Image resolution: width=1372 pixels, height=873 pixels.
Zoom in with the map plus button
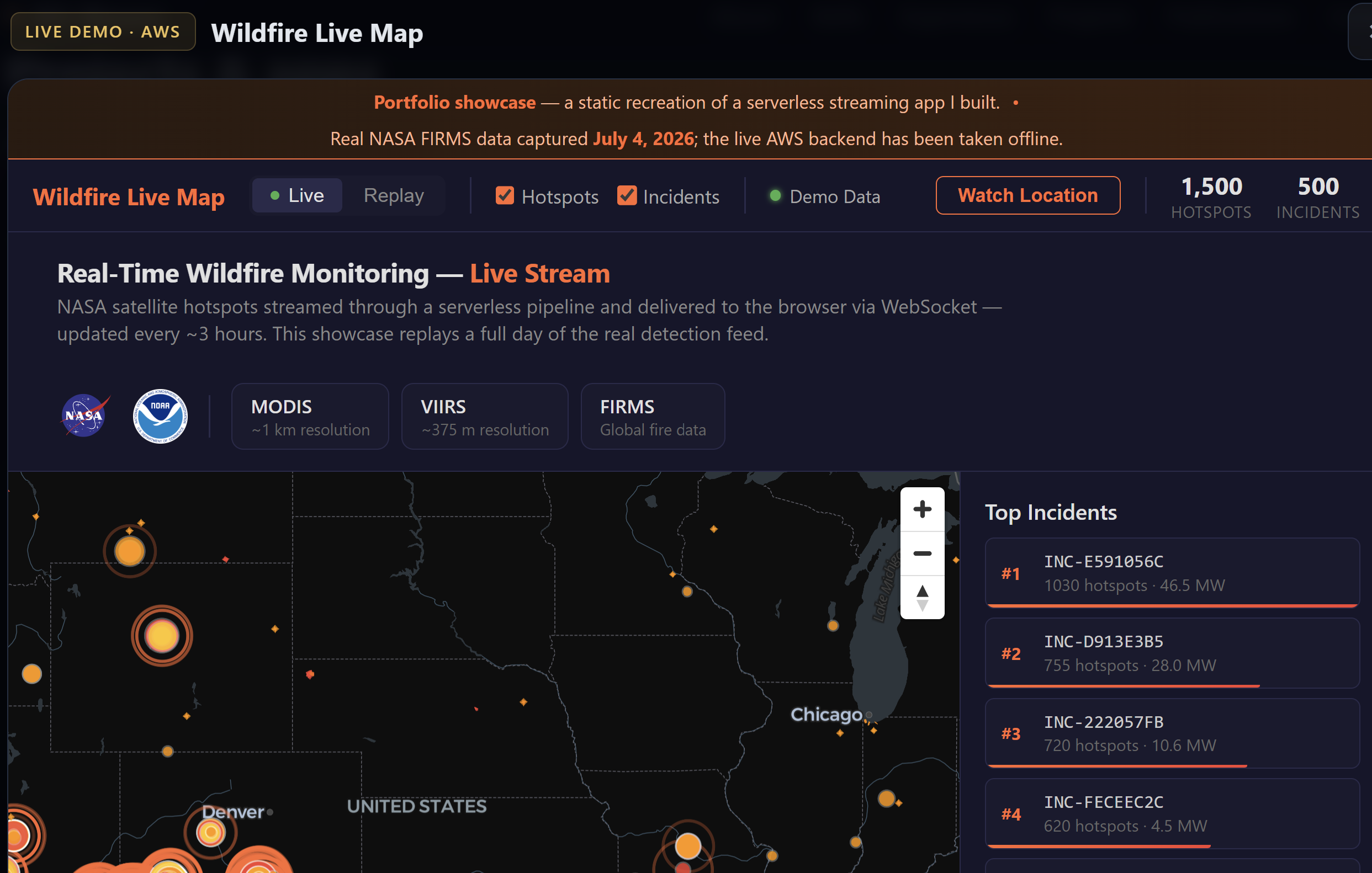pos(922,509)
